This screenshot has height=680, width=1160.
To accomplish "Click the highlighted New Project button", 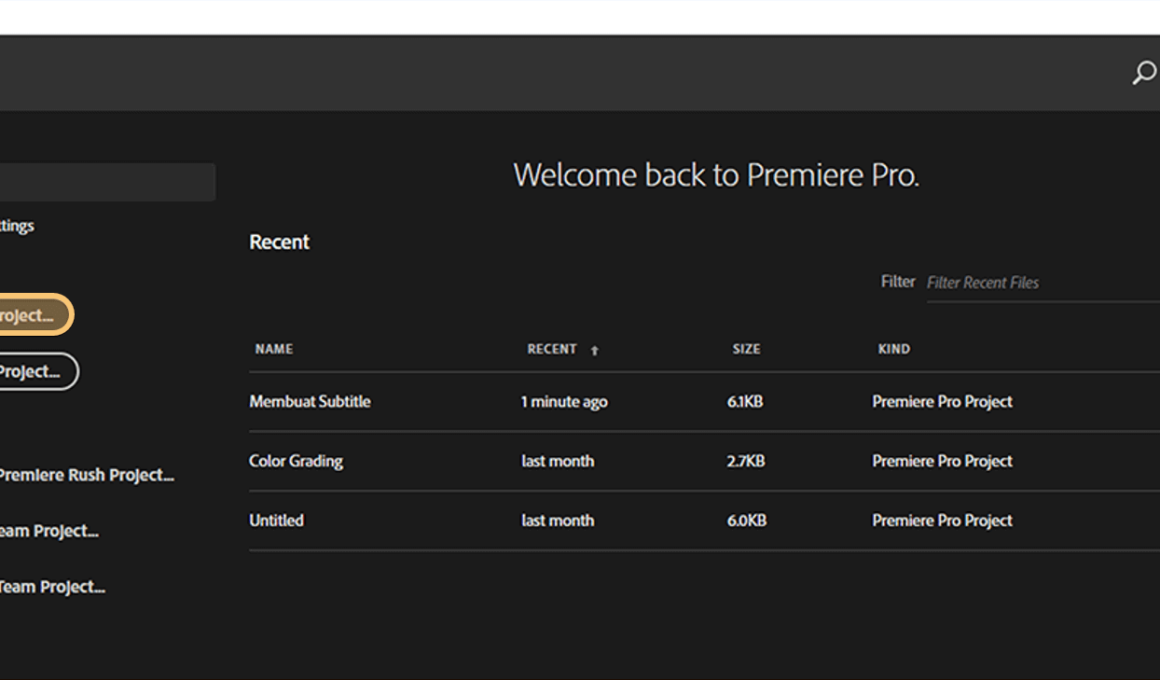I will tap(35, 314).
